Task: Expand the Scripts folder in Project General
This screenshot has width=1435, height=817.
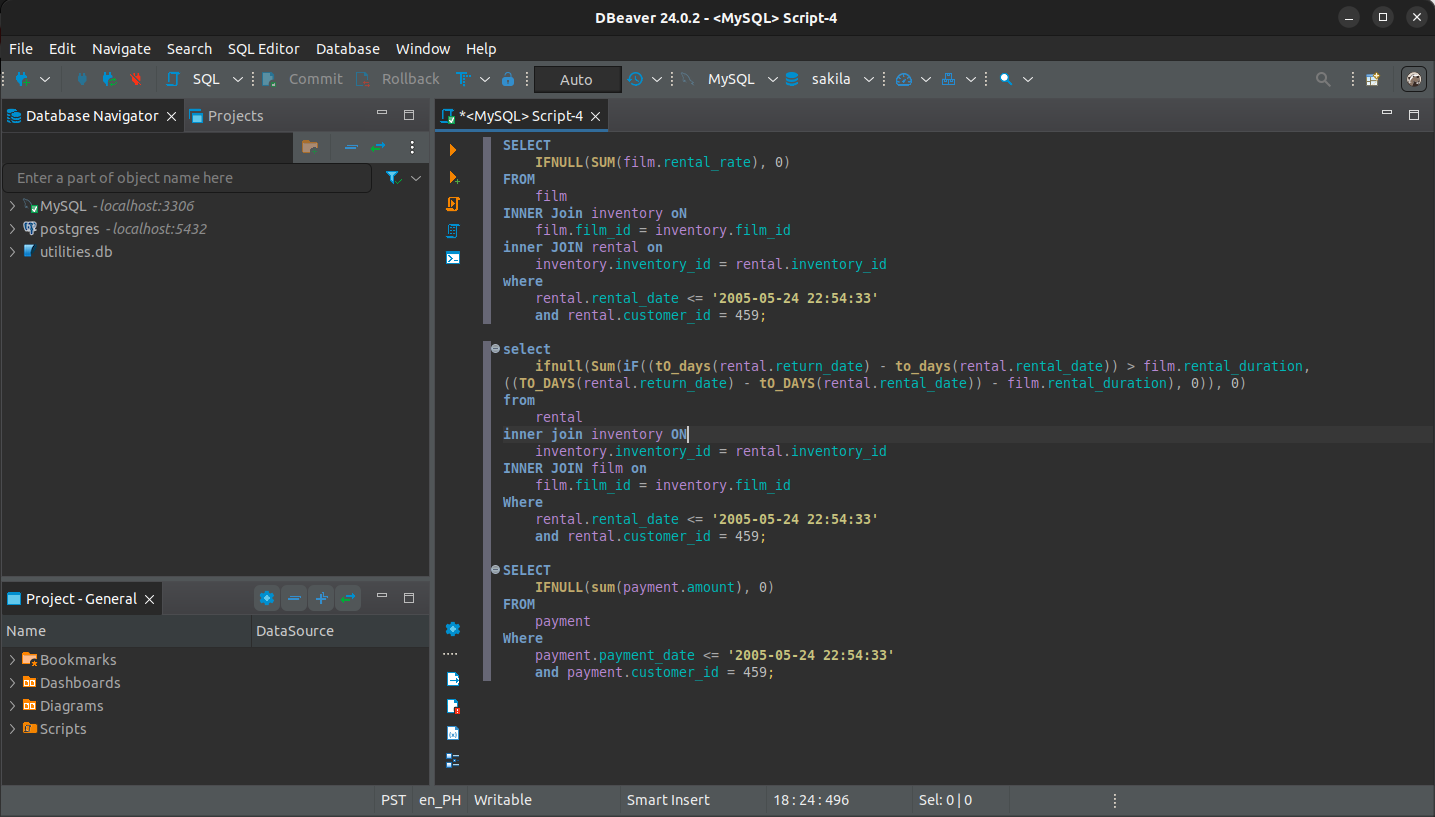Action: click(10, 728)
